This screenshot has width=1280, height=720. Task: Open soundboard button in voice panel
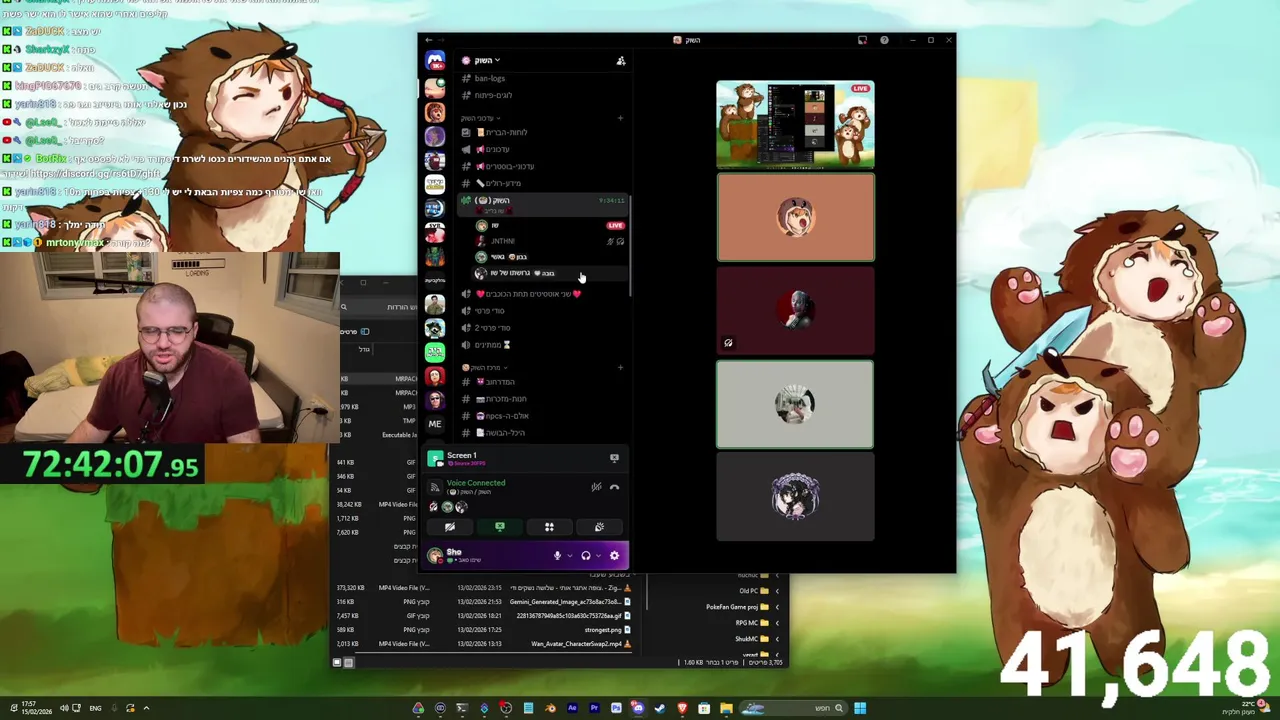pyautogui.click(x=599, y=527)
